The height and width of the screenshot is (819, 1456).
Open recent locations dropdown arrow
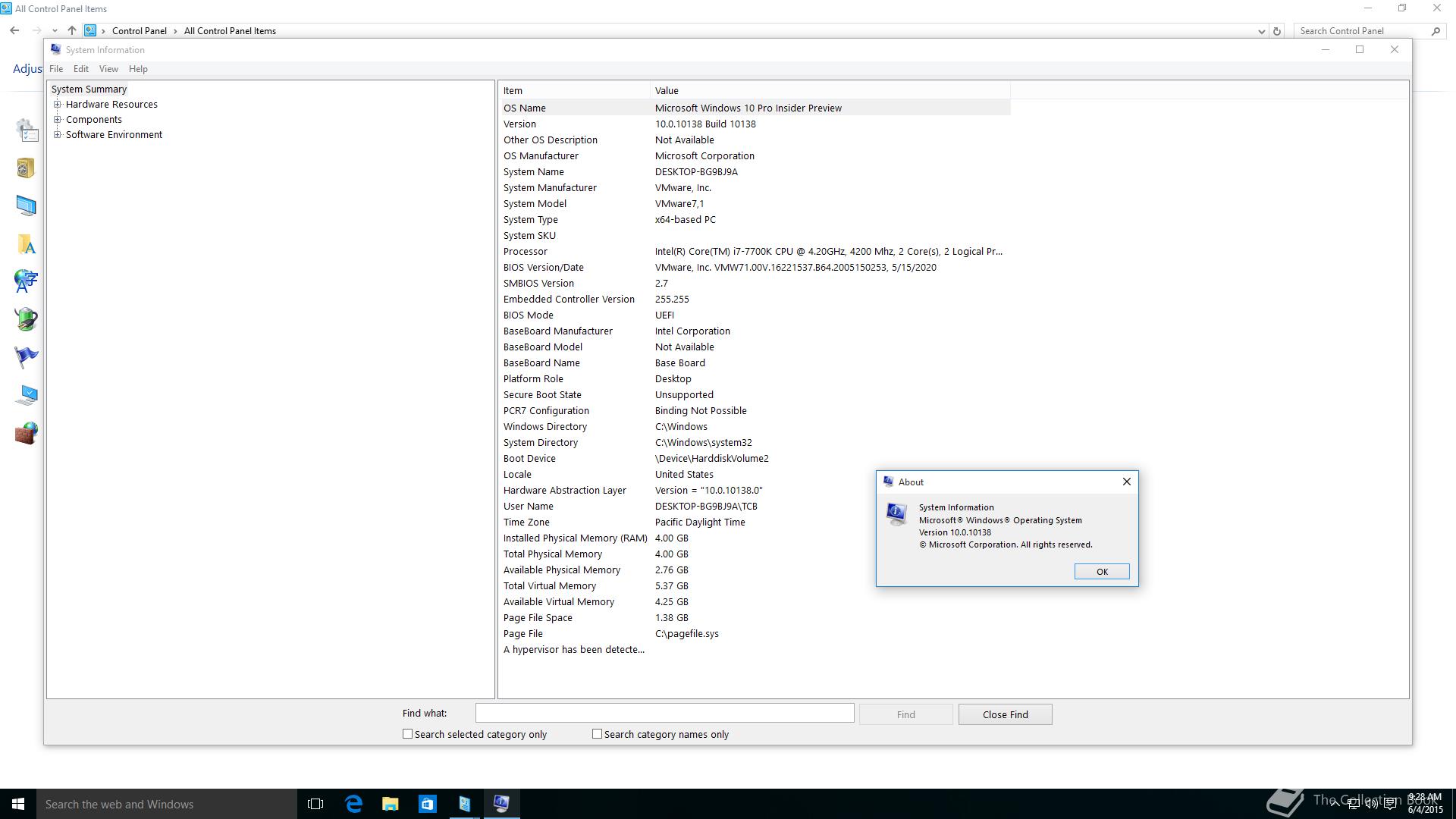coord(55,31)
